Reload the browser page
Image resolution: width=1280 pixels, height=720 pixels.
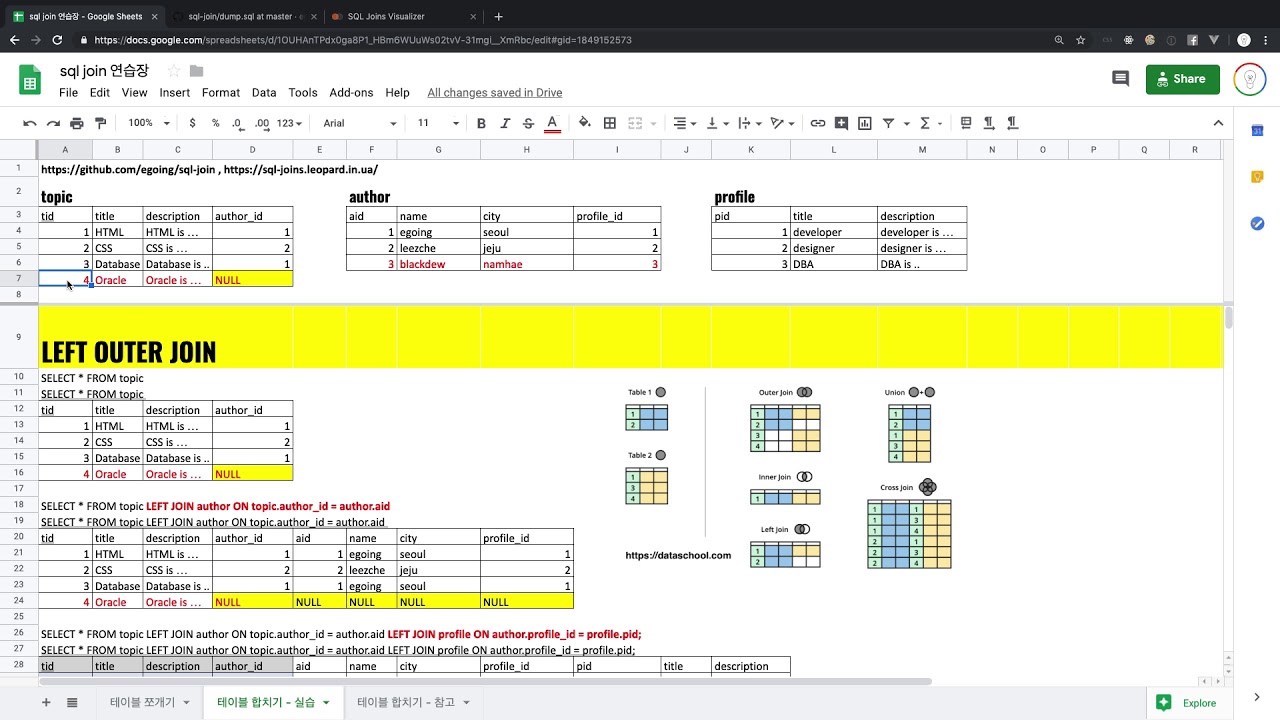point(57,40)
